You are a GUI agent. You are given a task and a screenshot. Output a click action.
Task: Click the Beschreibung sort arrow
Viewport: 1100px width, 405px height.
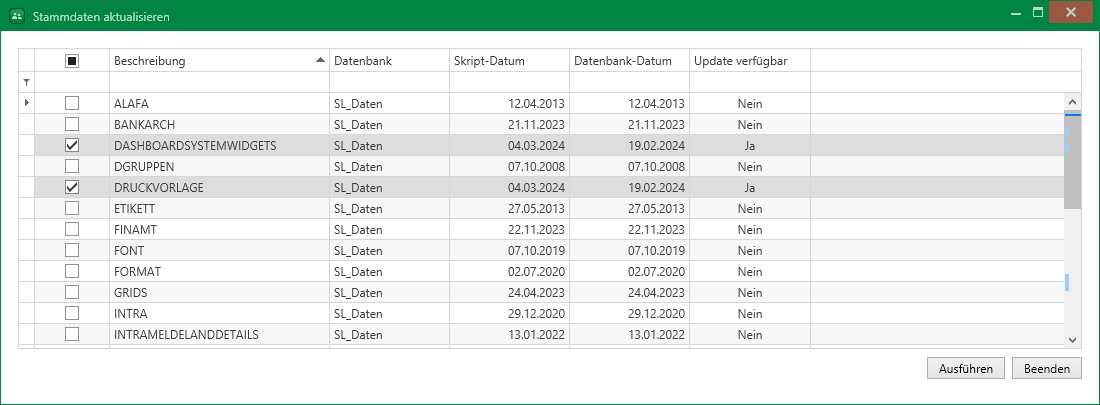click(x=320, y=61)
